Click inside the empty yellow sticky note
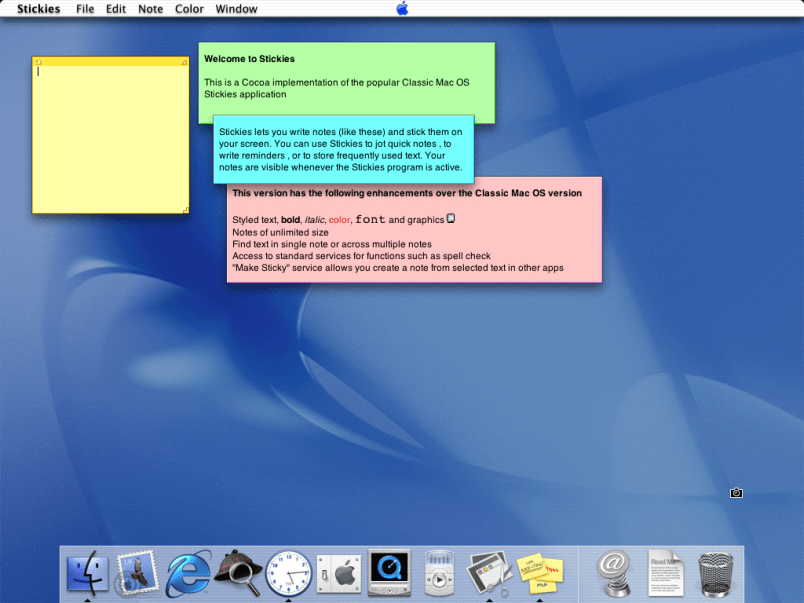This screenshot has width=804, height=603. pyautogui.click(x=110, y=140)
